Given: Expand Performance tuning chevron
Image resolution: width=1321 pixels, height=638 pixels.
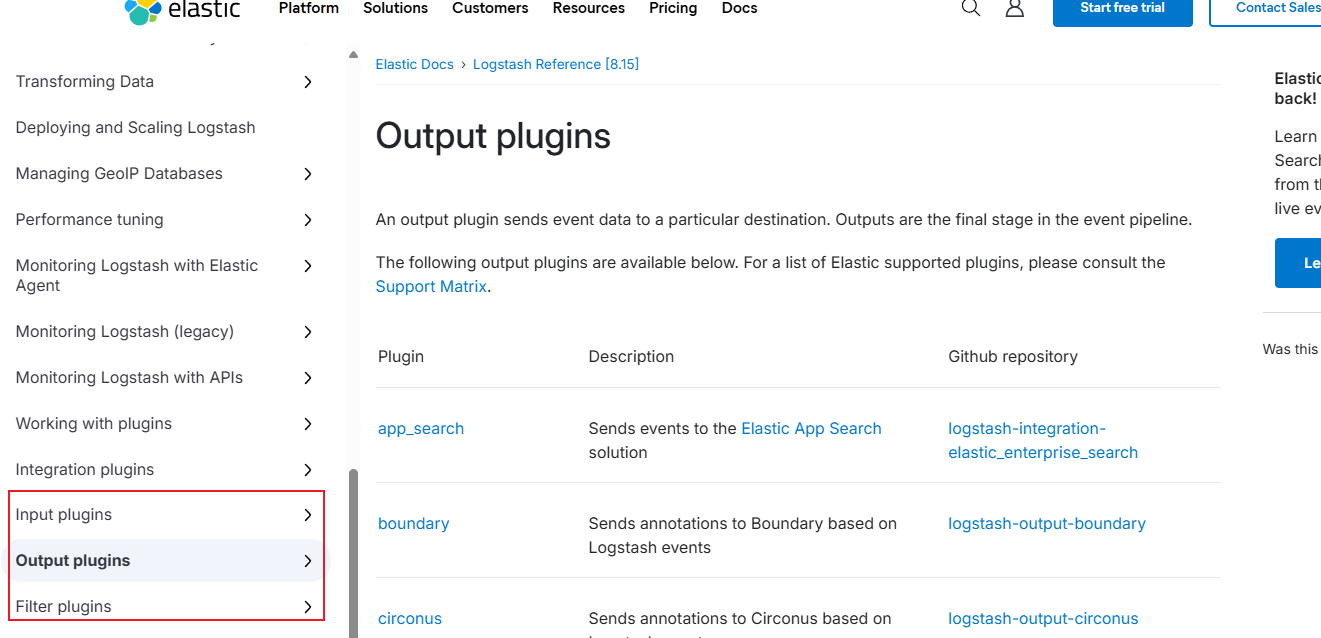Looking at the screenshot, I should point(308,220).
